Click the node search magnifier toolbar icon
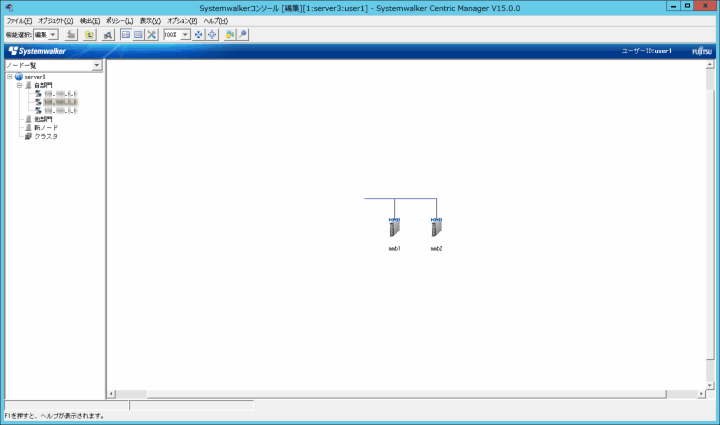This screenshot has width=720, height=425. click(x=108, y=35)
